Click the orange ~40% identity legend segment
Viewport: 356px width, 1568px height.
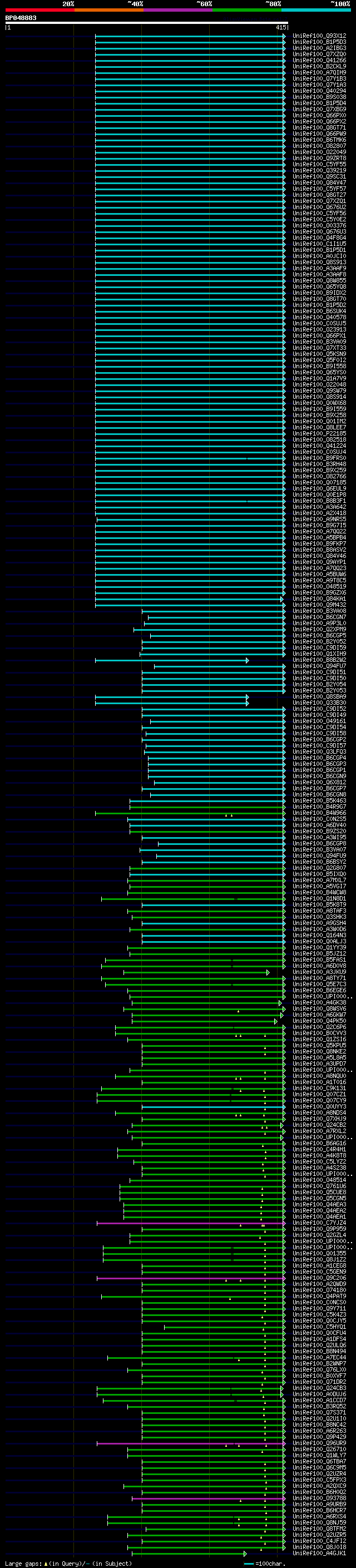pyautogui.click(x=109, y=10)
